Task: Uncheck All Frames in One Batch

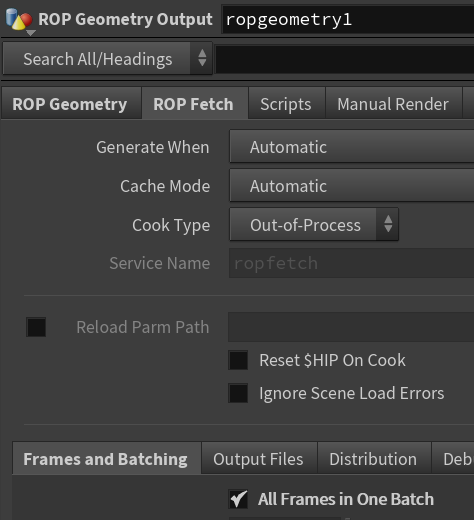Action: (x=238, y=499)
